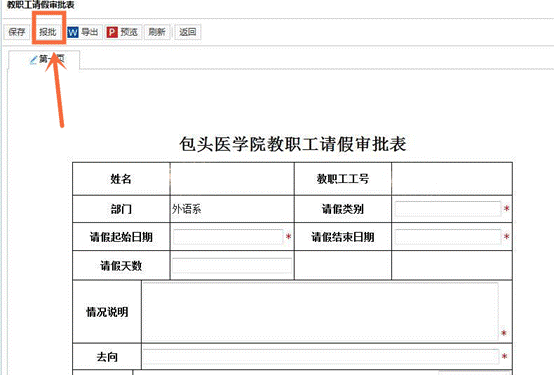Click the 请假天数 label cell
Image resolution: width=554 pixels, height=375 pixels.
tap(121, 265)
